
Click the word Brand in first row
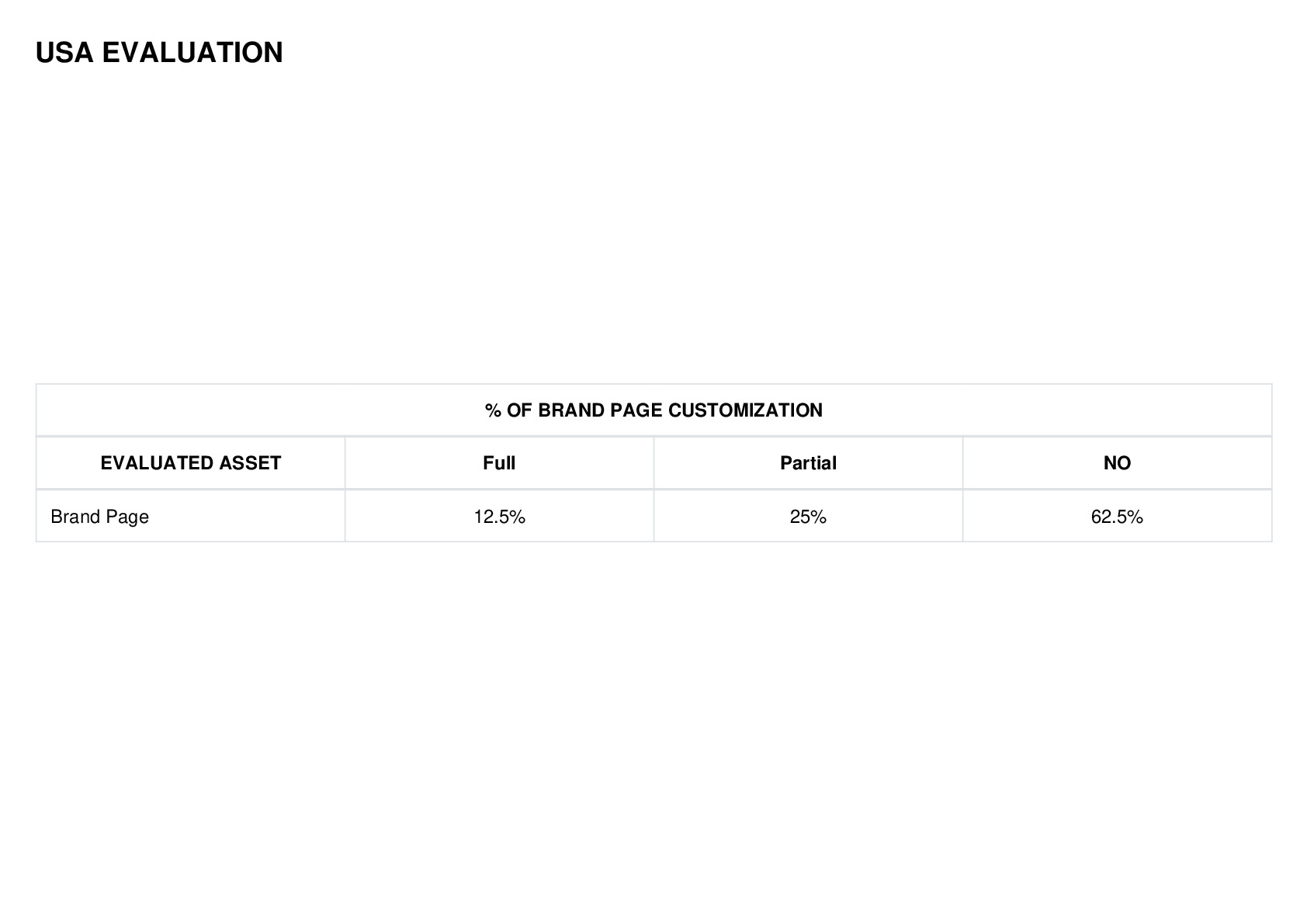(x=75, y=517)
